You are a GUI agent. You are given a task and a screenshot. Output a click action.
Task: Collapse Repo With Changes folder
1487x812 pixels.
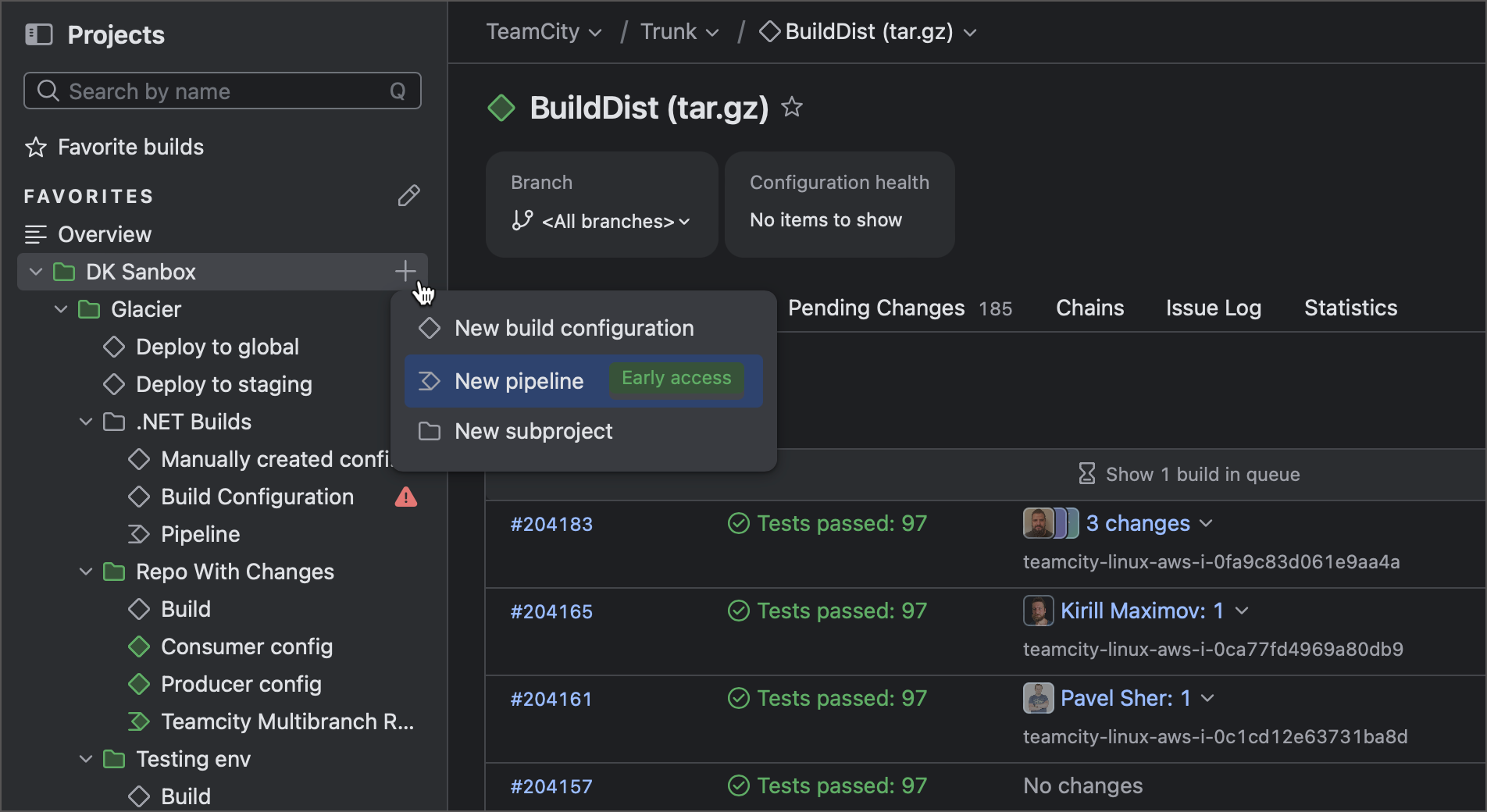86,572
